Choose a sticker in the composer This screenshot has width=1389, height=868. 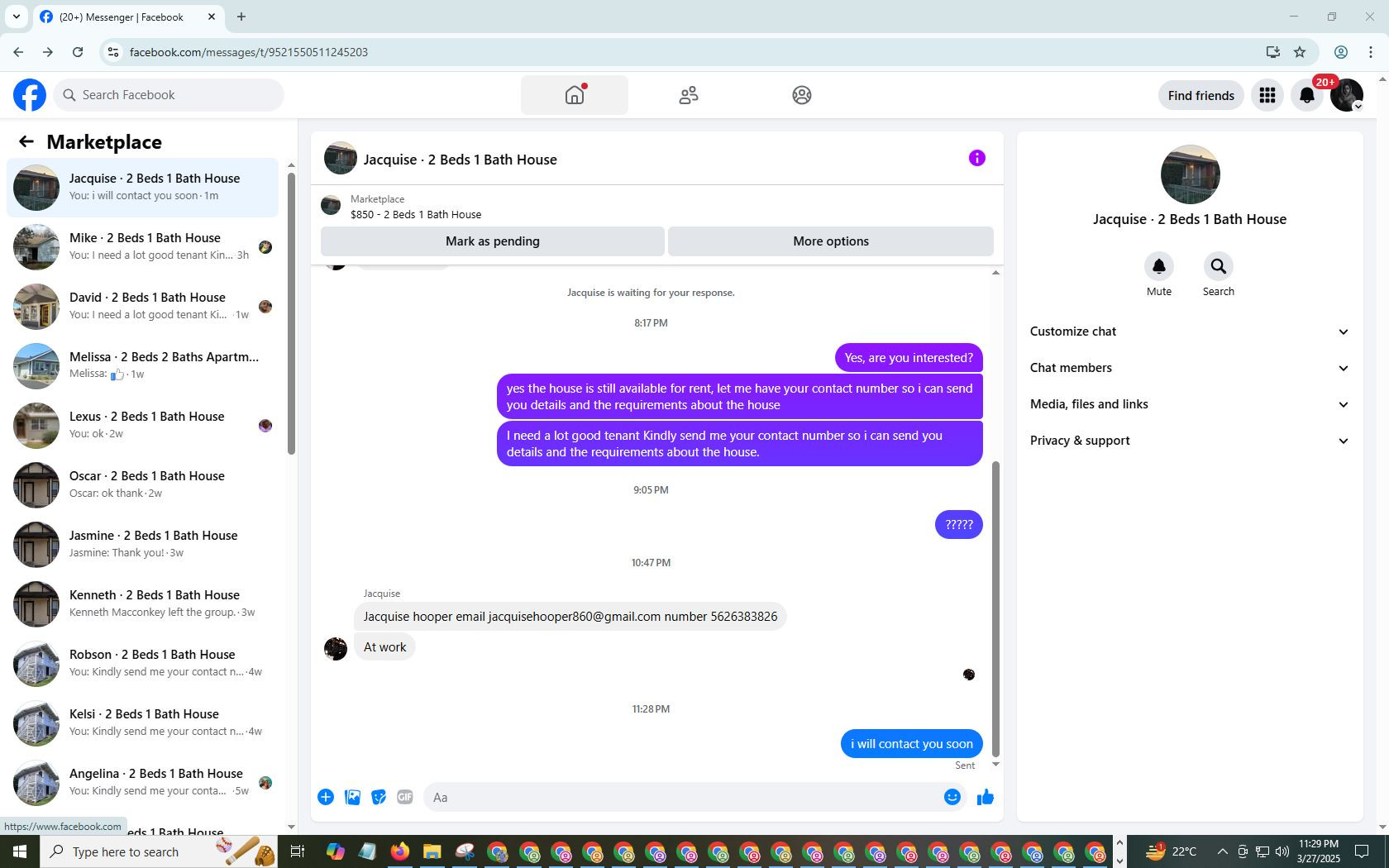click(x=379, y=797)
